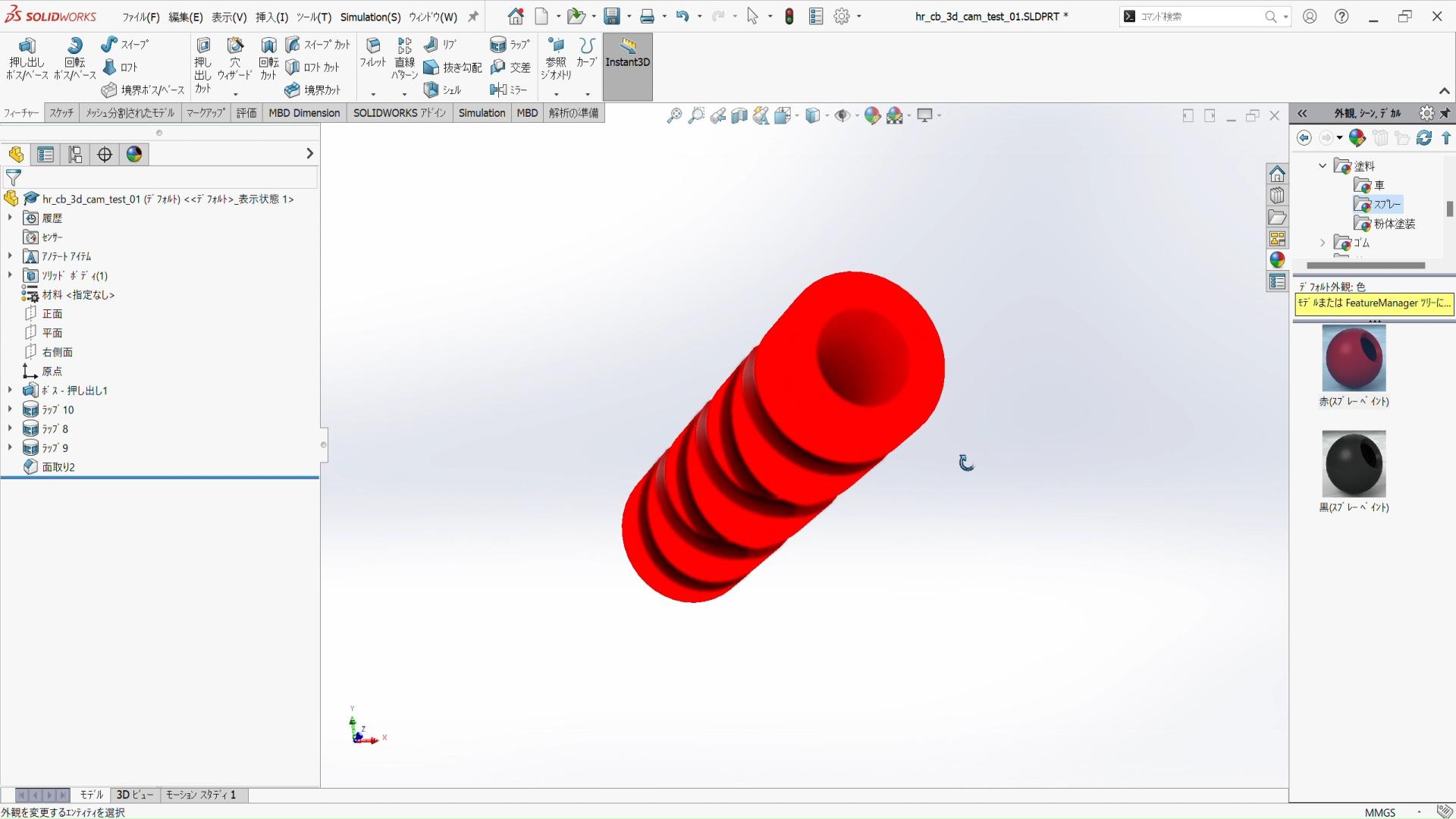
Task: Select the Revolved Boss/Base (回転) tool
Action: (74, 58)
